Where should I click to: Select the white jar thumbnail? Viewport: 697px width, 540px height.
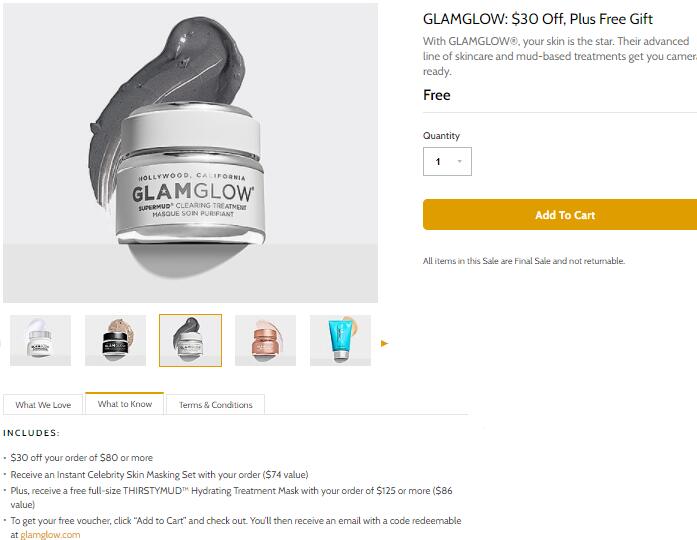(x=40, y=340)
